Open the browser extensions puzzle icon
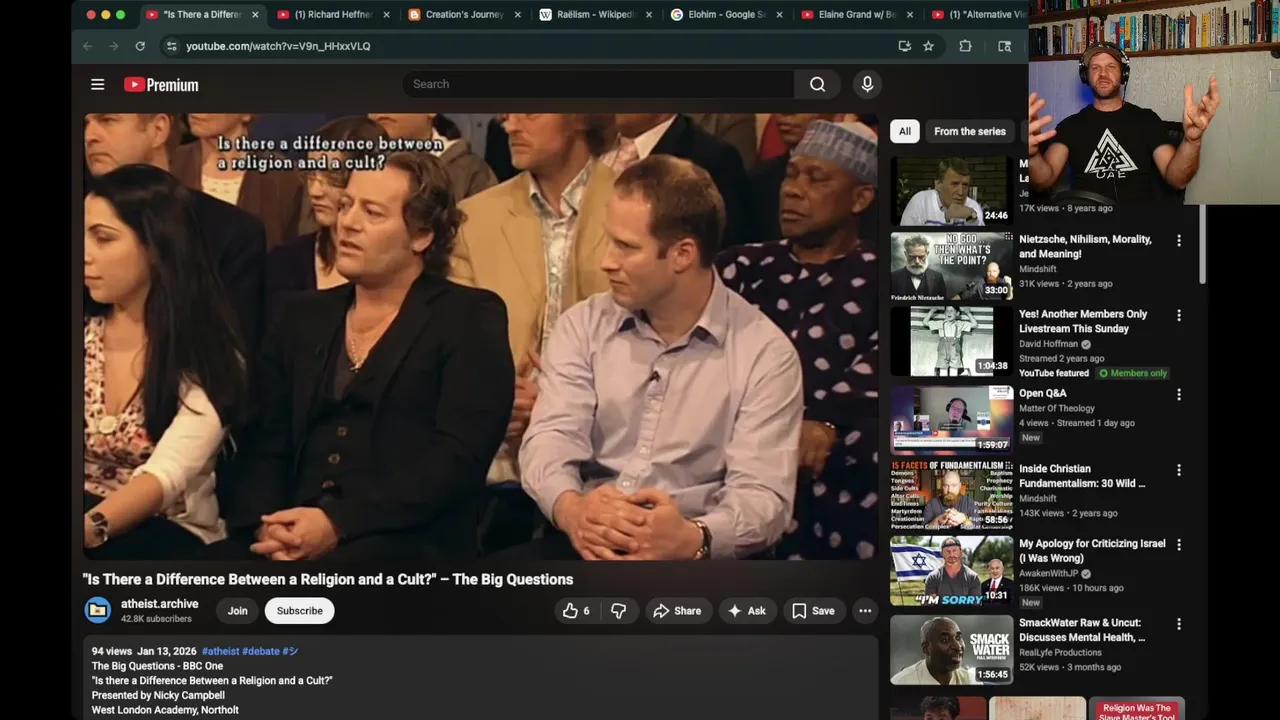This screenshot has width=1280, height=720. [x=965, y=46]
